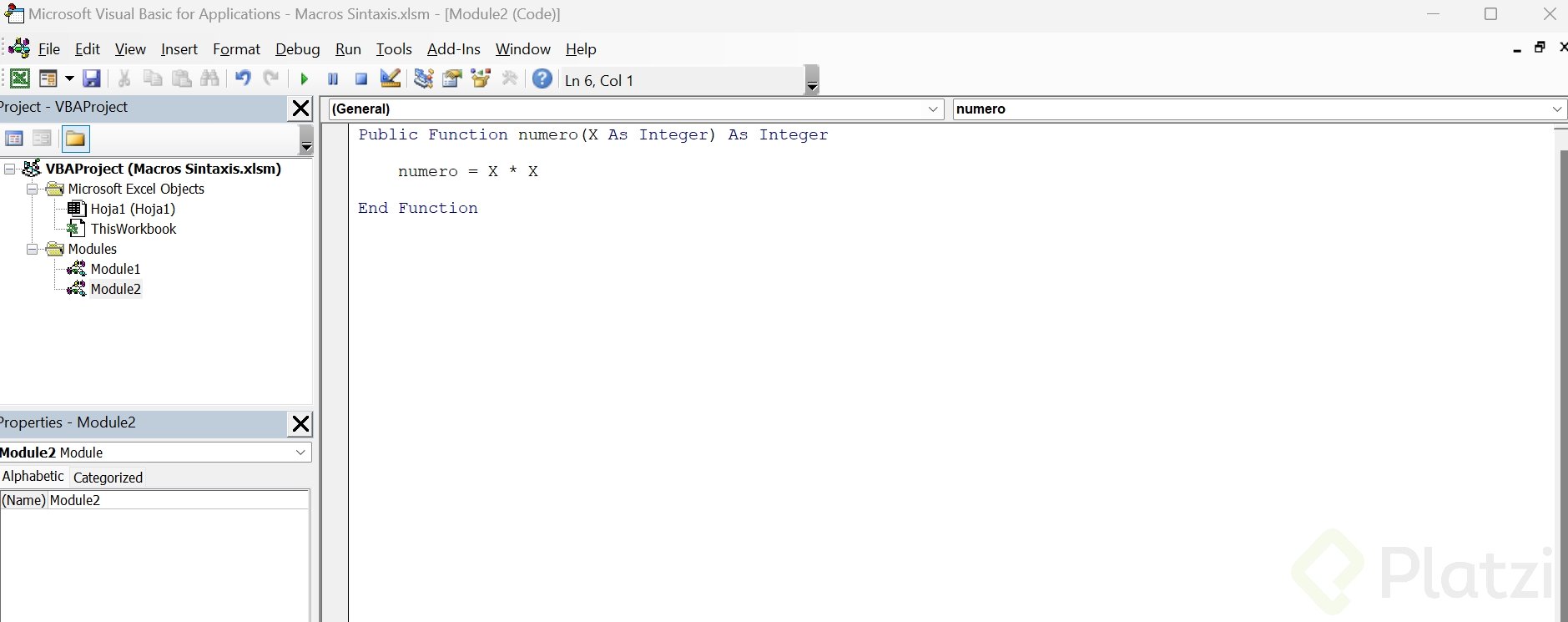The width and height of the screenshot is (1568, 622).
Task: Open the (General) object dropdown
Action: [934, 109]
